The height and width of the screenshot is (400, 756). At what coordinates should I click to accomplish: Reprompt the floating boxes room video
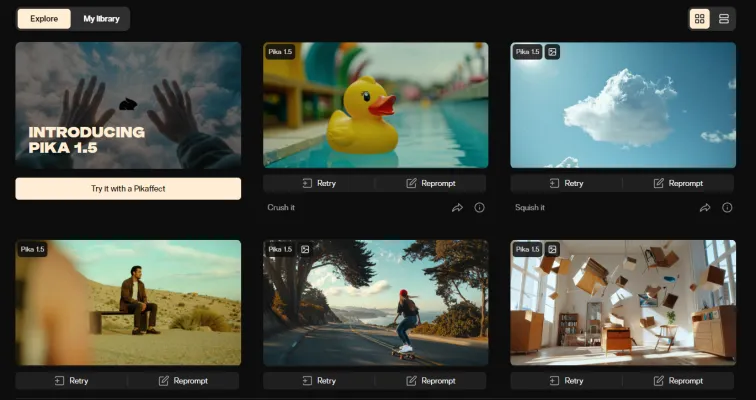pyautogui.click(x=678, y=381)
